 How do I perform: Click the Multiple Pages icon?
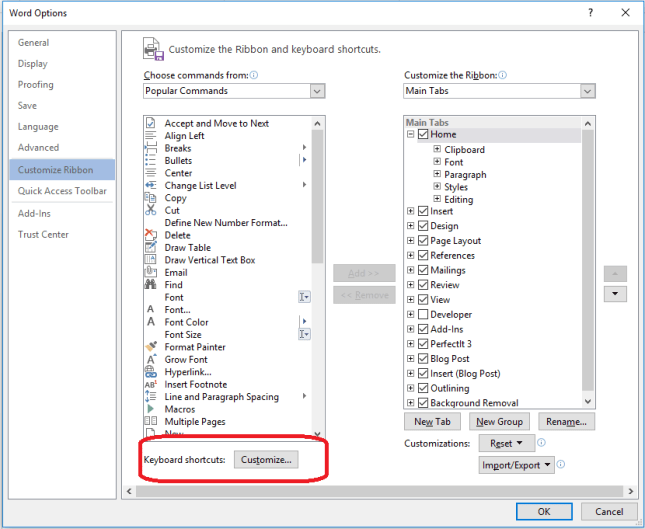[151, 421]
